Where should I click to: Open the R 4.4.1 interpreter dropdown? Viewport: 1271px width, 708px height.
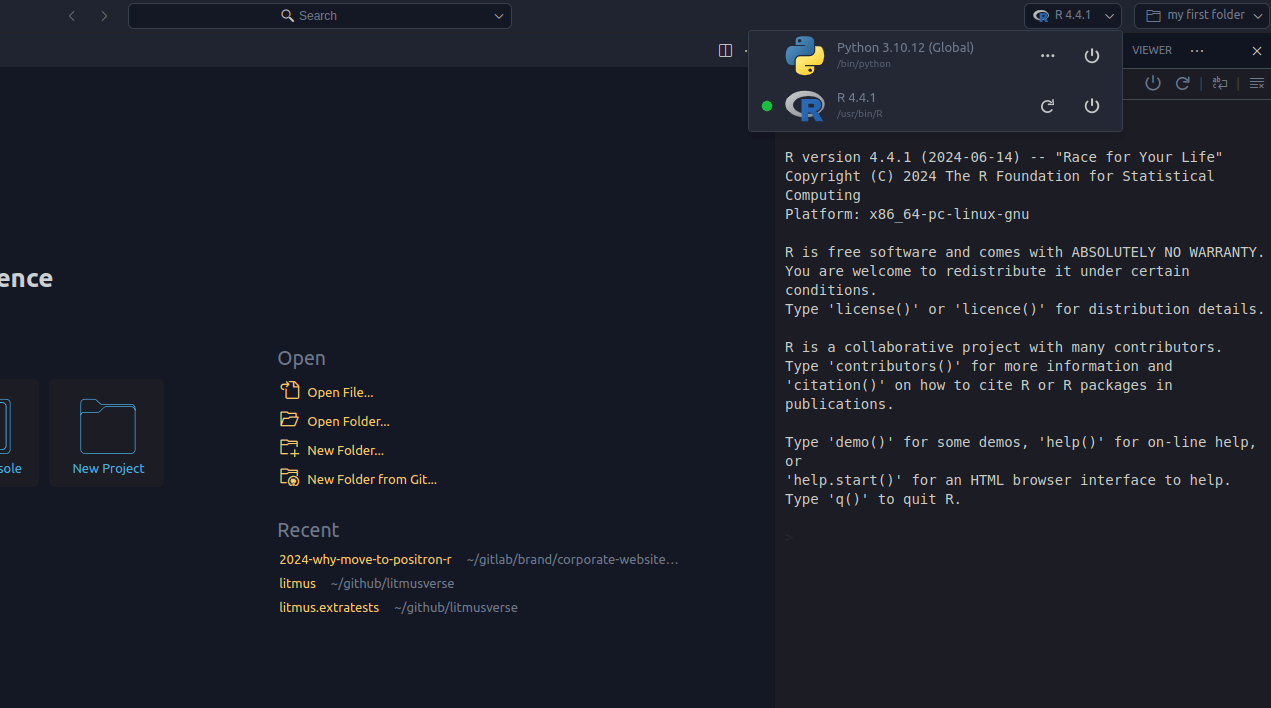(1072, 14)
